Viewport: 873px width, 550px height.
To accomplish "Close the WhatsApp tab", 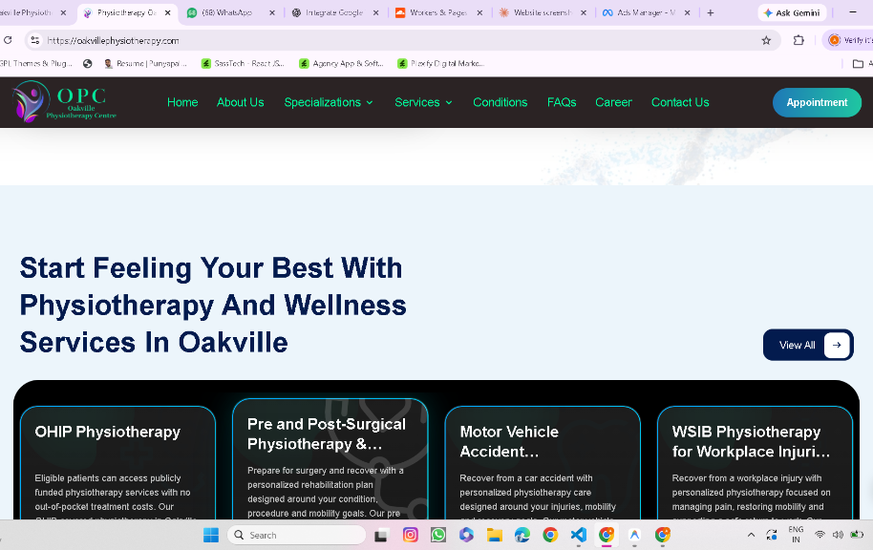I will 272,12.
